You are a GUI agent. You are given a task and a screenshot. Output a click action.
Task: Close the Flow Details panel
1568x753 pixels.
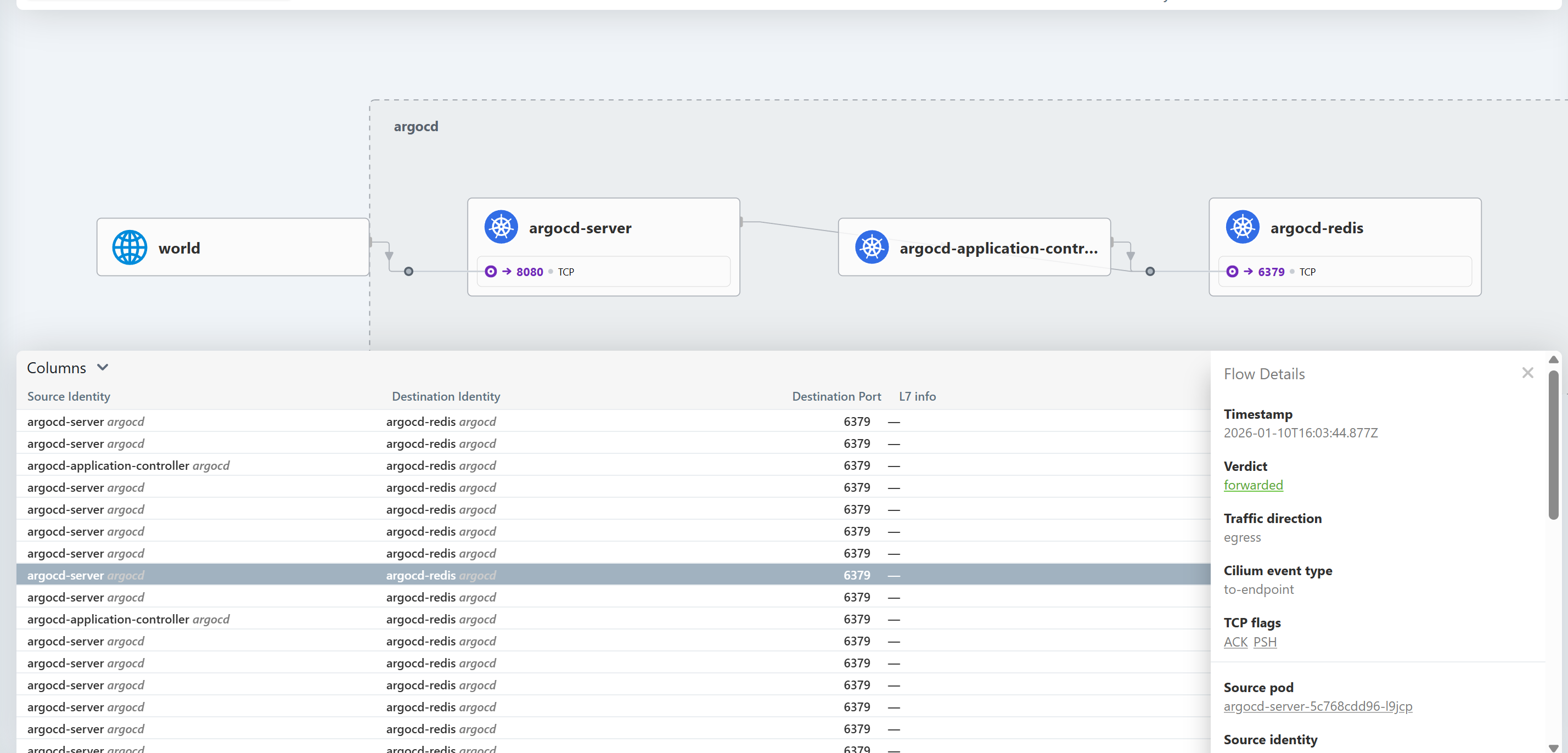(x=1527, y=373)
